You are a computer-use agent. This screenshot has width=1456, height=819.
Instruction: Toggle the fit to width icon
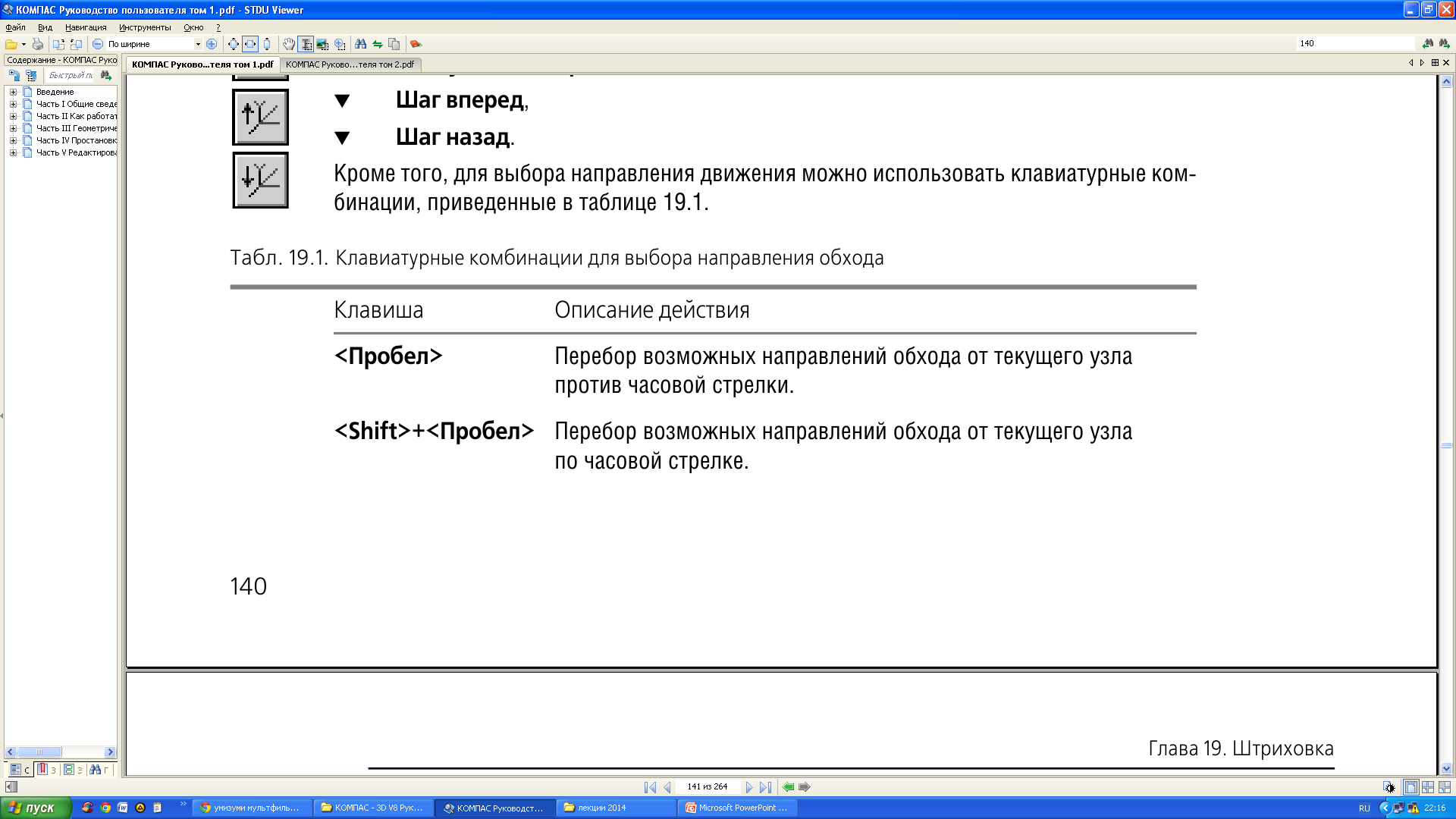tap(250, 44)
